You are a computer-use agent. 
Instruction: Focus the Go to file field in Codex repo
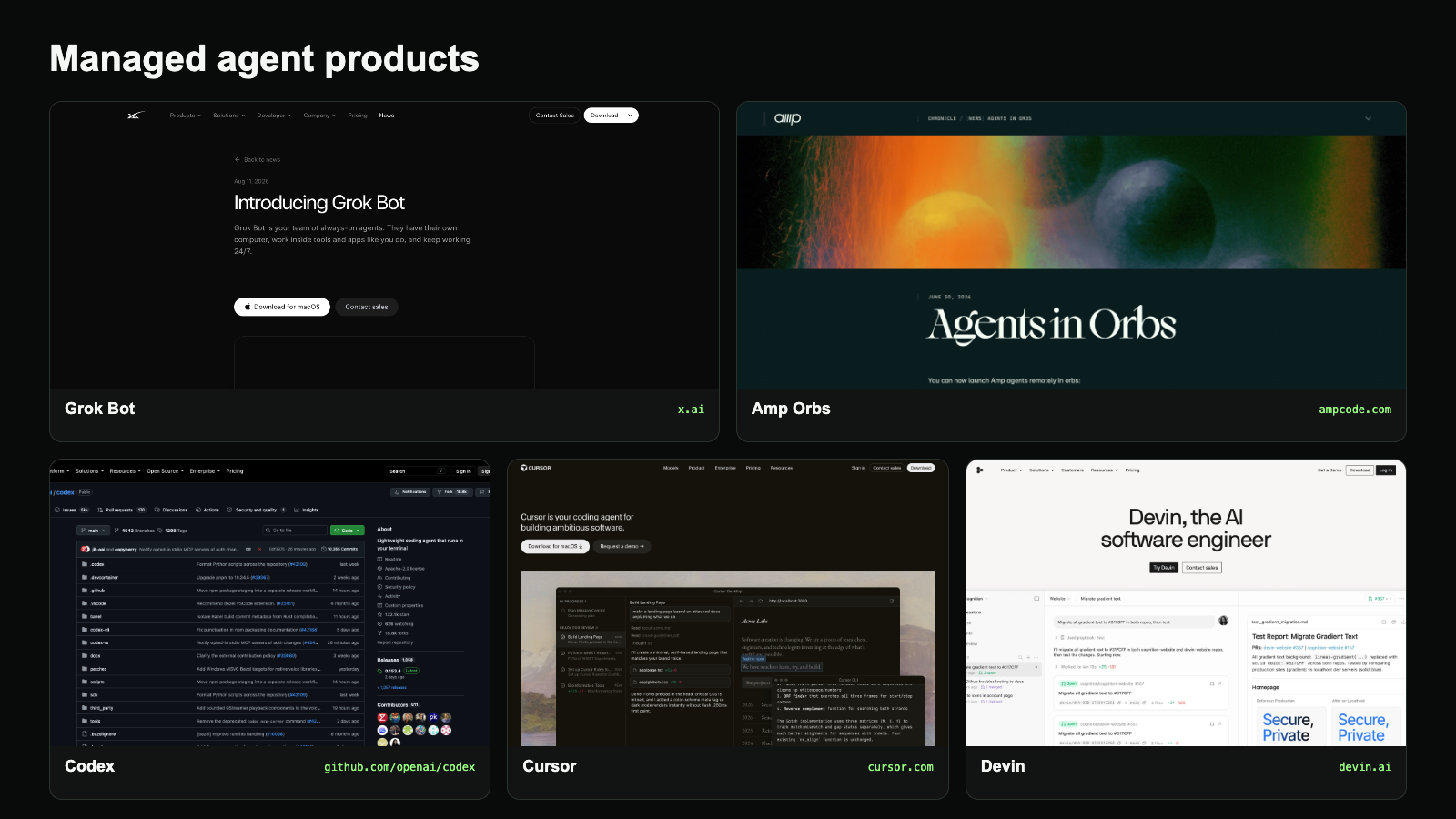tap(294, 531)
